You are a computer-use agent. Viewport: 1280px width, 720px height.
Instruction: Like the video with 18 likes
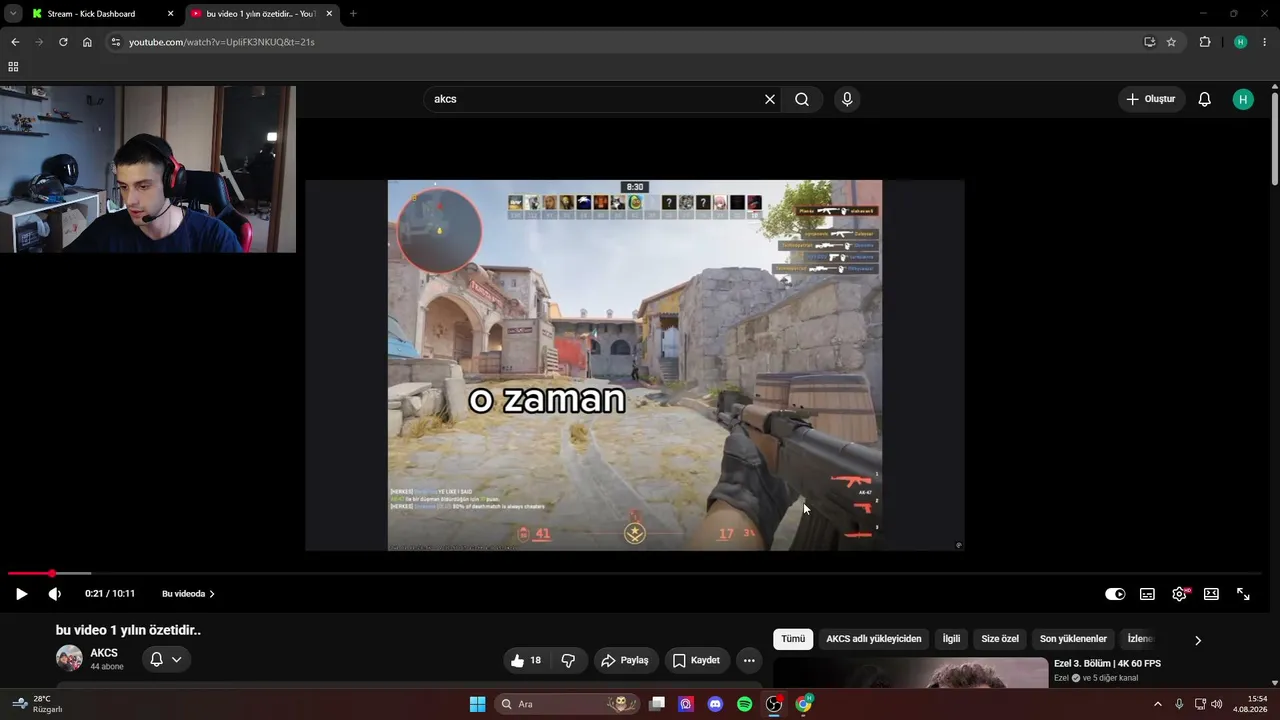point(526,660)
